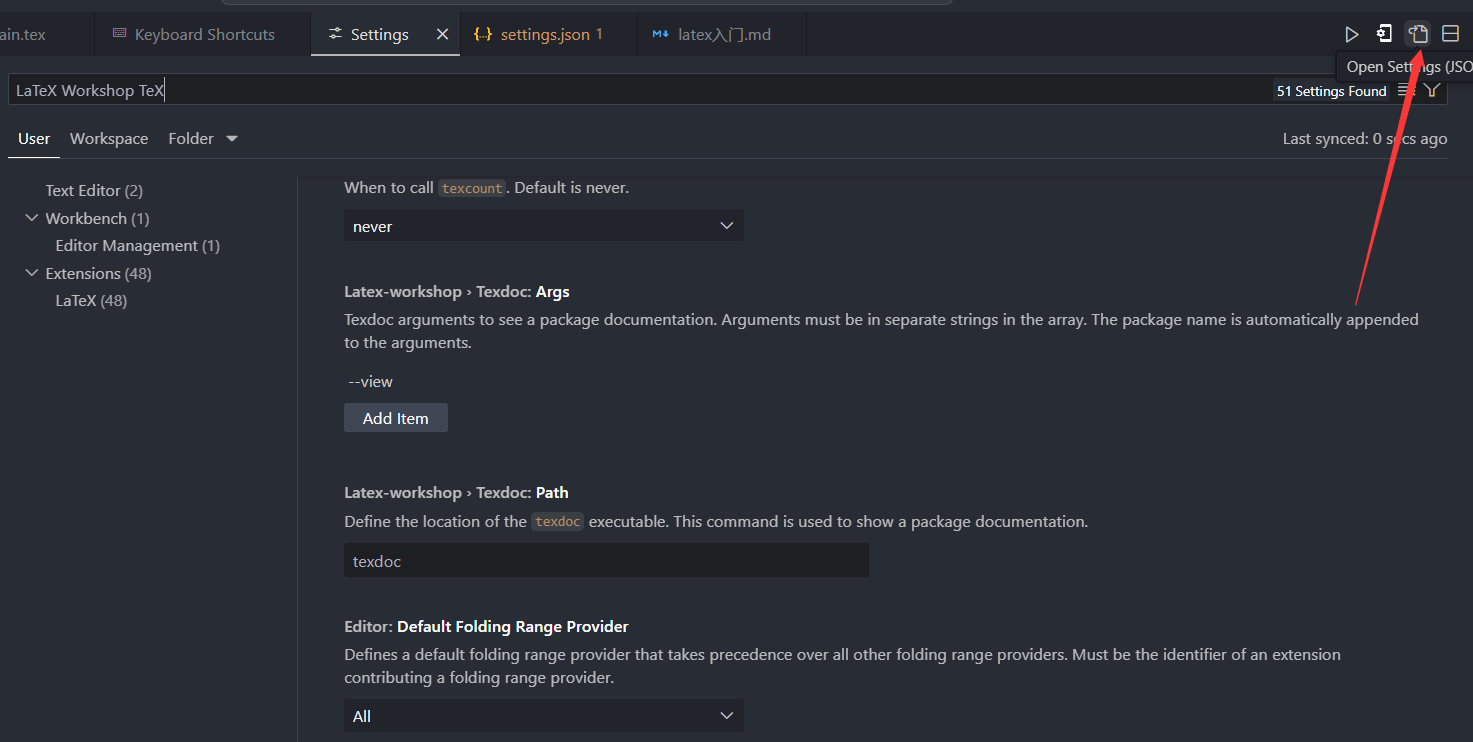Image resolution: width=1473 pixels, height=742 pixels.
Task: Open the Default Folding Range Provider dropdown
Action: pos(544,716)
